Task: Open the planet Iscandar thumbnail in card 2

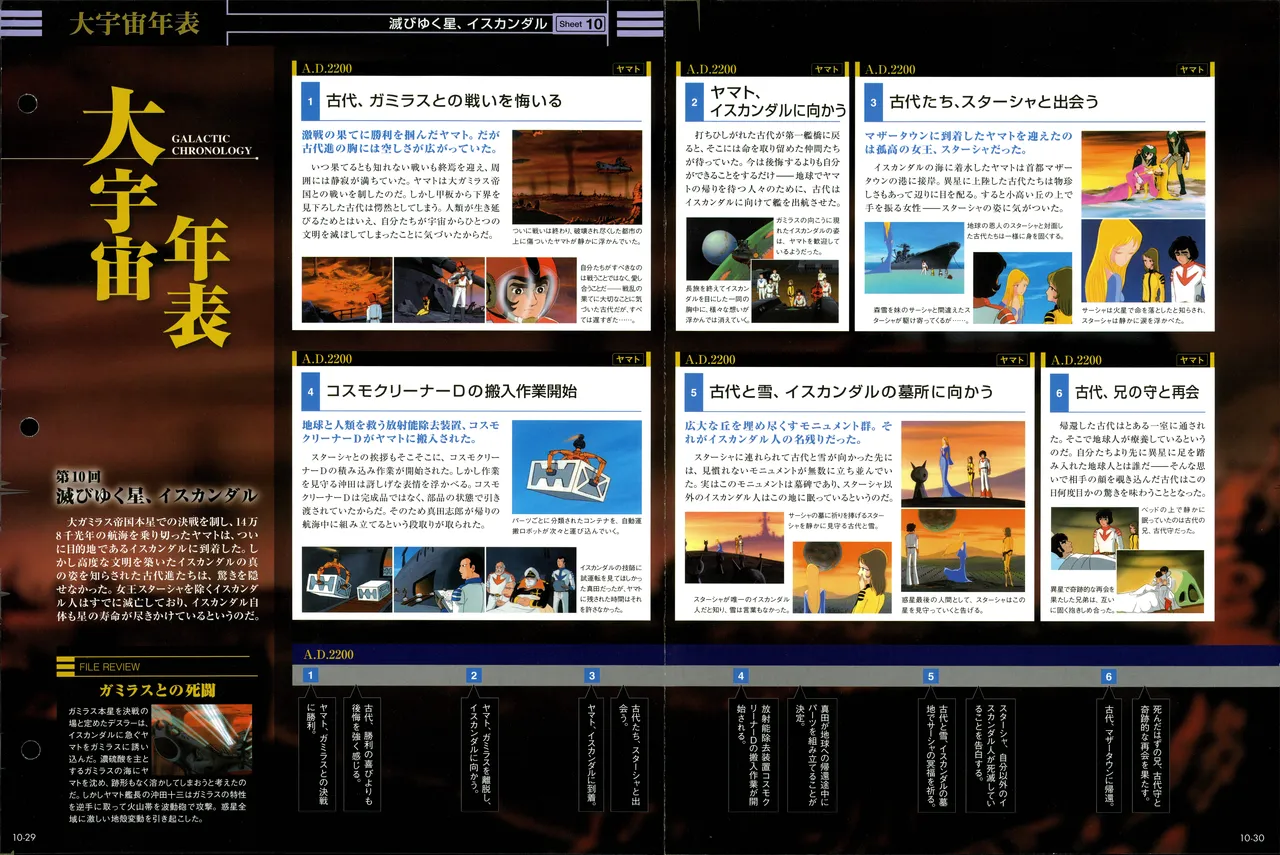Action: pos(729,251)
